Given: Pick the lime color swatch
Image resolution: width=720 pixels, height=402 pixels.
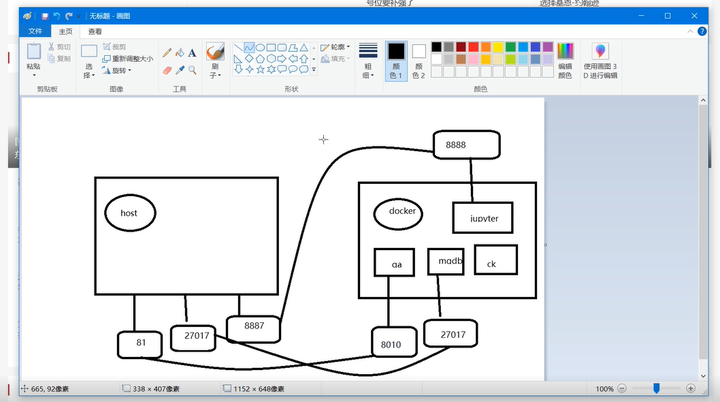Looking at the screenshot, I should pos(511,59).
